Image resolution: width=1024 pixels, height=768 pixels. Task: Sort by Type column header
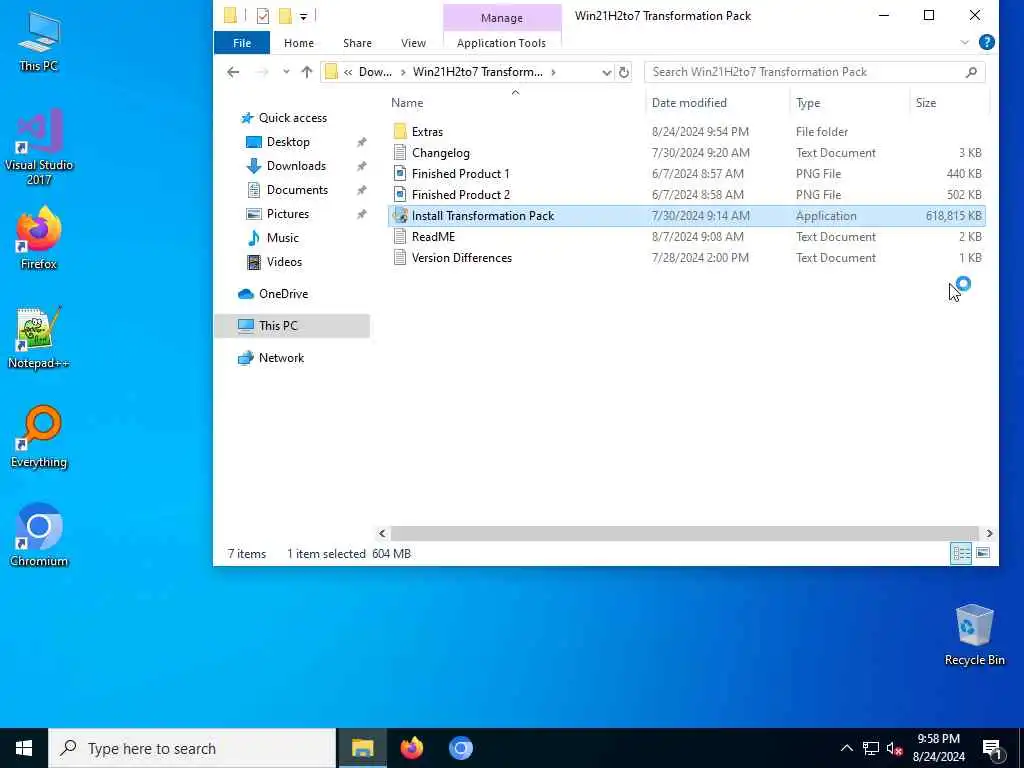pyautogui.click(x=849, y=103)
